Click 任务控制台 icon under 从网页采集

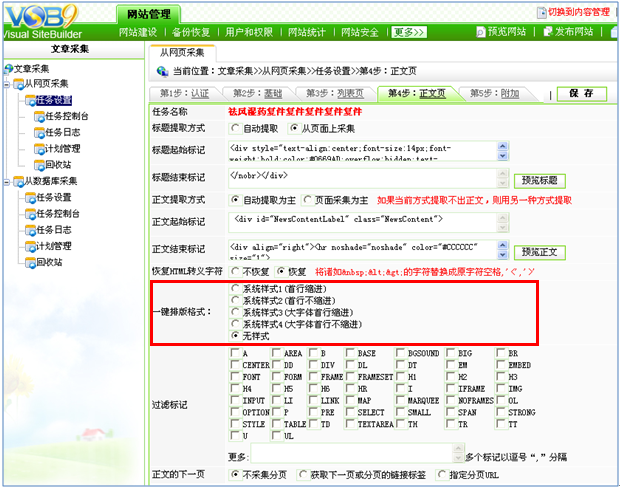pyautogui.click(x=39, y=117)
